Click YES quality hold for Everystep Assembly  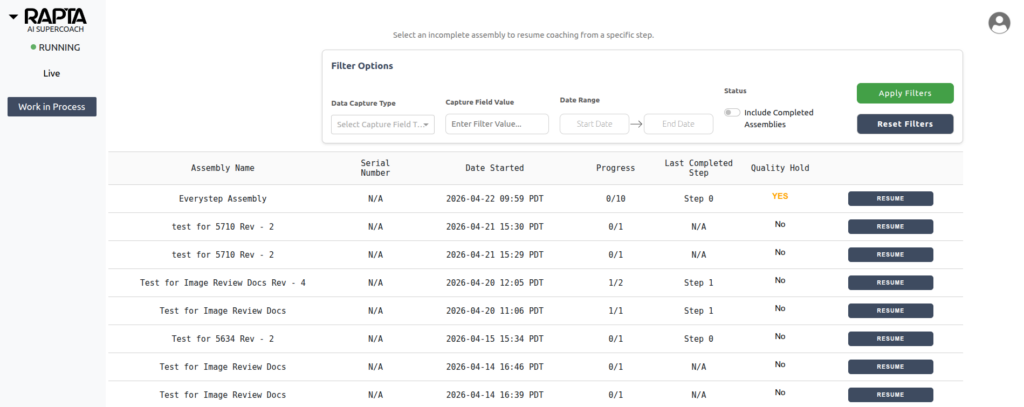coord(780,196)
